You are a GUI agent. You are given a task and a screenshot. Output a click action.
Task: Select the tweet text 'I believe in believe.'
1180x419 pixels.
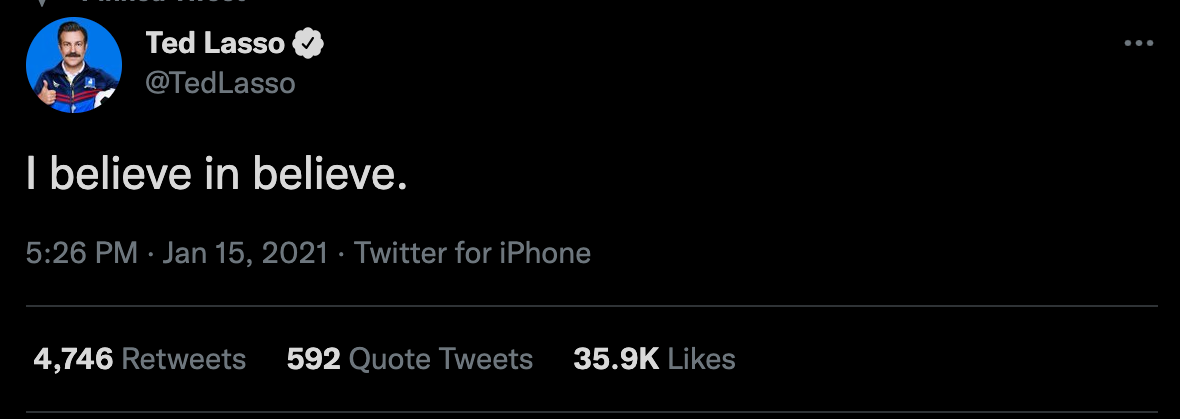pyautogui.click(x=216, y=175)
